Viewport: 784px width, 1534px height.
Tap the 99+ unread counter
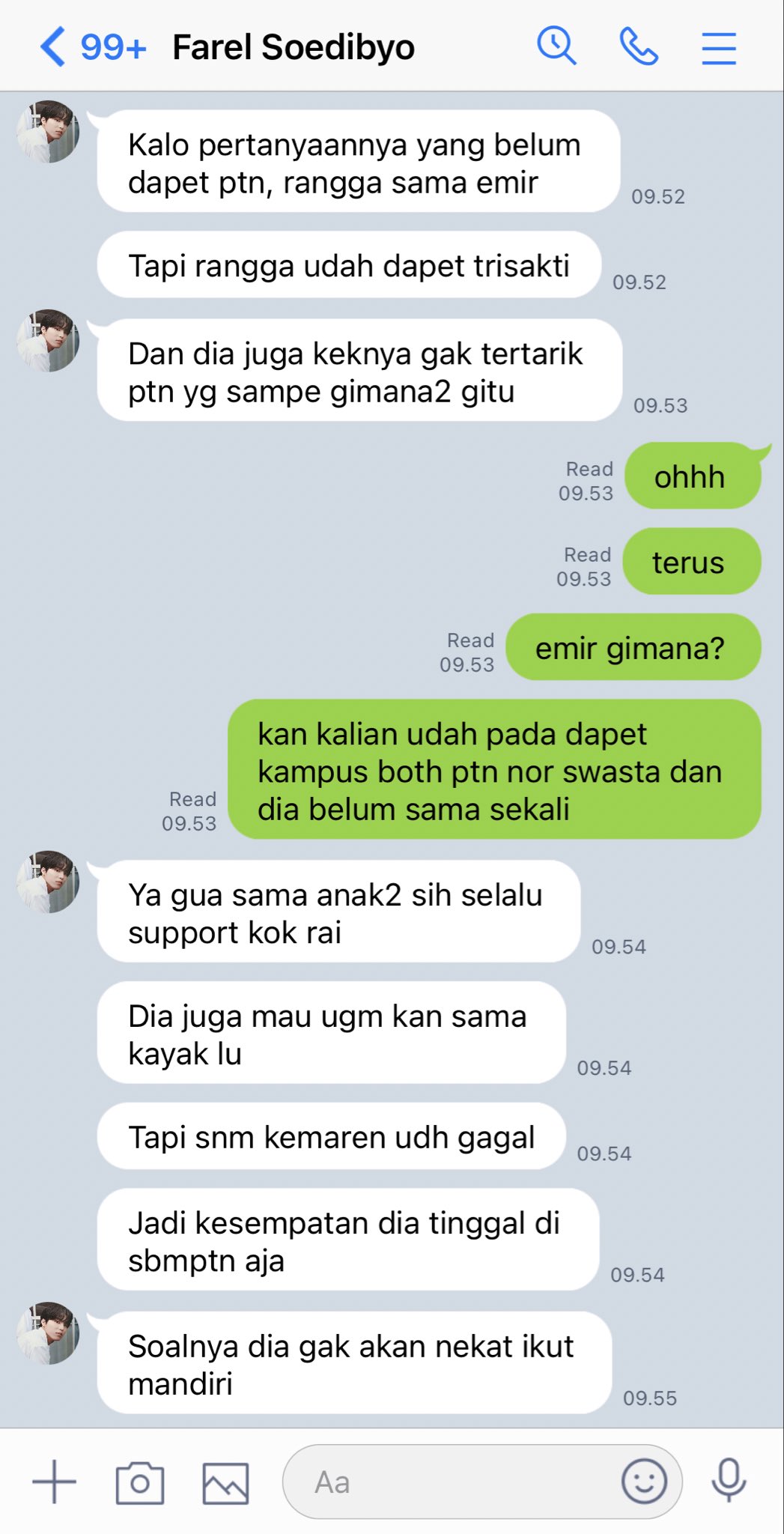[113, 47]
